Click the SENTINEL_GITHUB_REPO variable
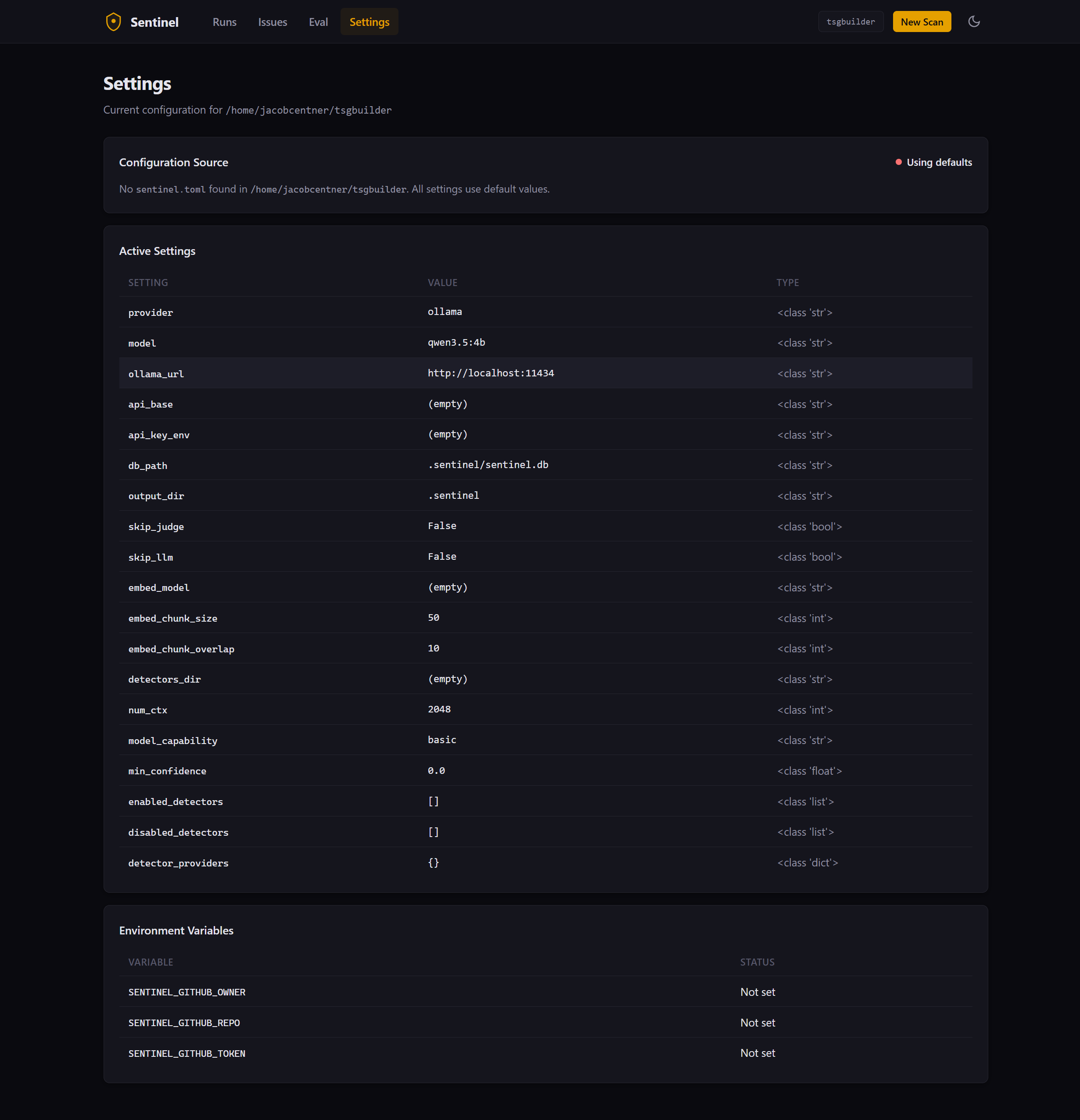Image resolution: width=1080 pixels, height=1120 pixels. pyautogui.click(x=184, y=1023)
